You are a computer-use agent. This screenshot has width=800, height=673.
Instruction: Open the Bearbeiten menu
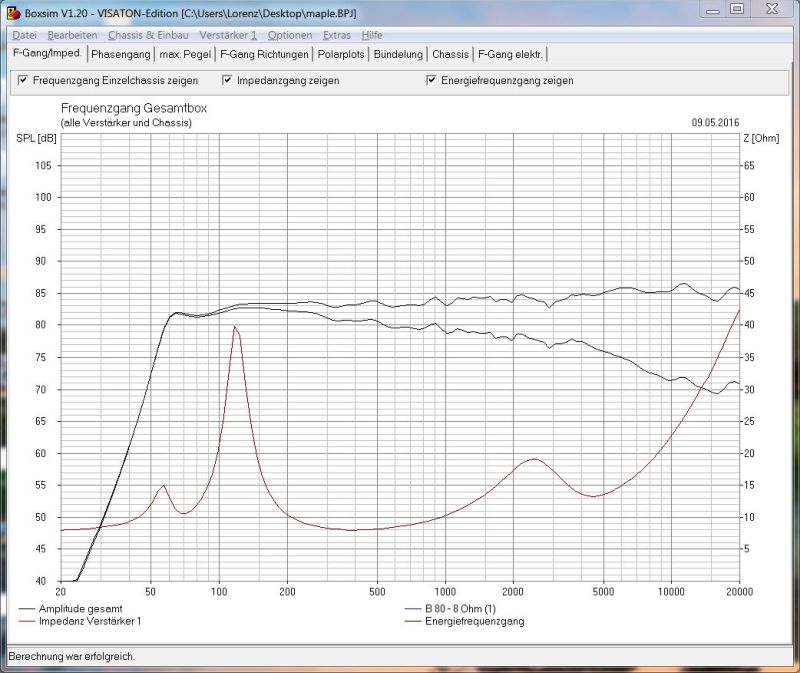point(72,35)
